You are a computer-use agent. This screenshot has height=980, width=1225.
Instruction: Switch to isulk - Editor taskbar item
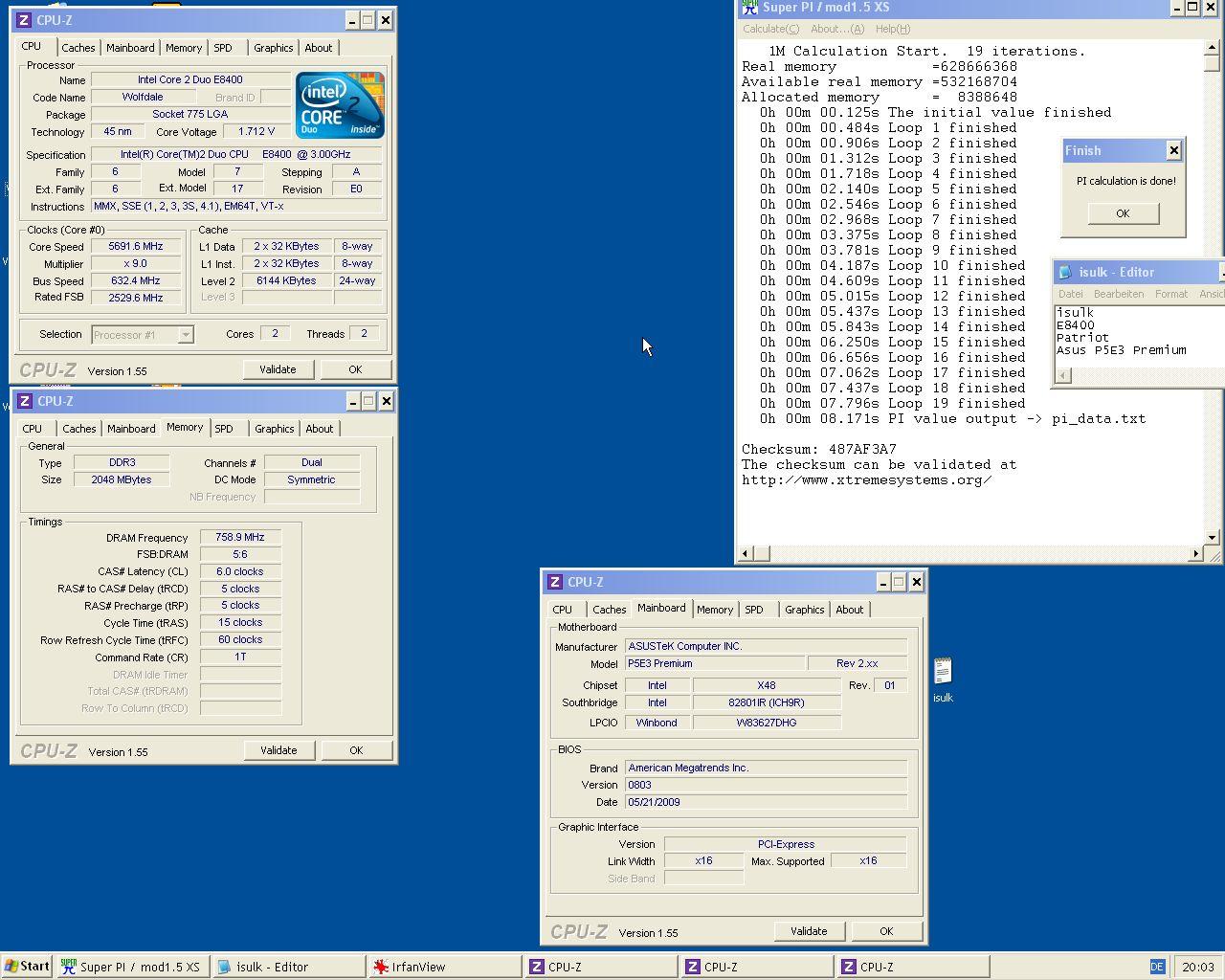(x=289, y=967)
